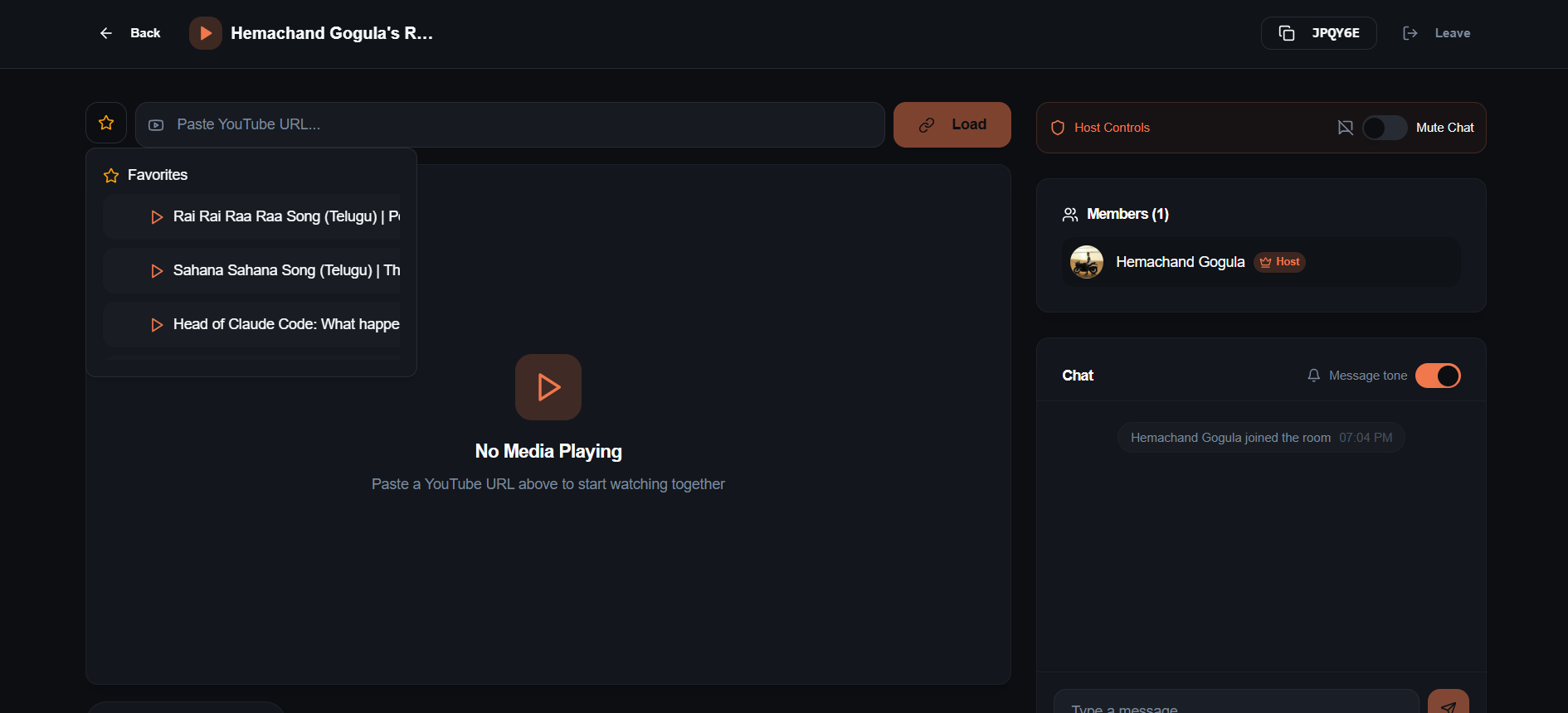Click the Host Controls label
The height and width of the screenshot is (713, 1568).
pyautogui.click(x=1112, y=128)
